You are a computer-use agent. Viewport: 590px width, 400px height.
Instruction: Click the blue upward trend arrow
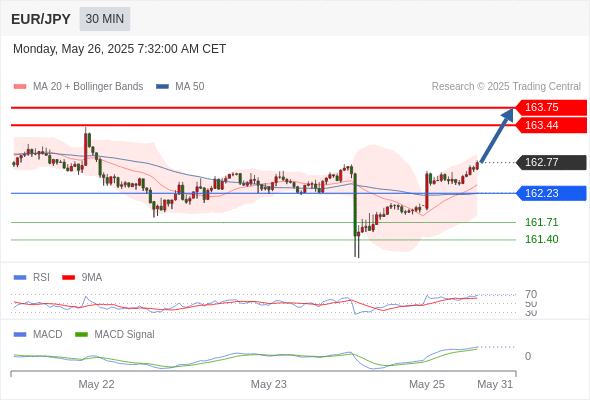point(497,135)
